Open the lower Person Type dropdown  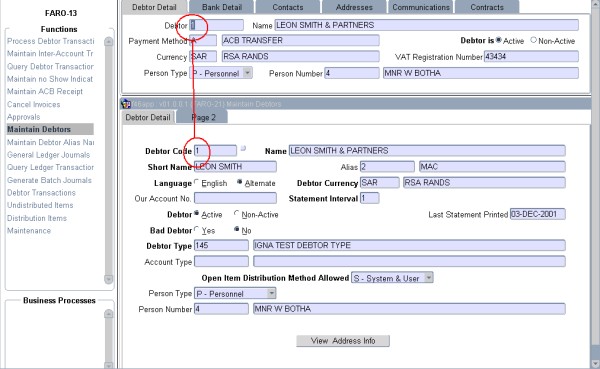pos(271,293)
